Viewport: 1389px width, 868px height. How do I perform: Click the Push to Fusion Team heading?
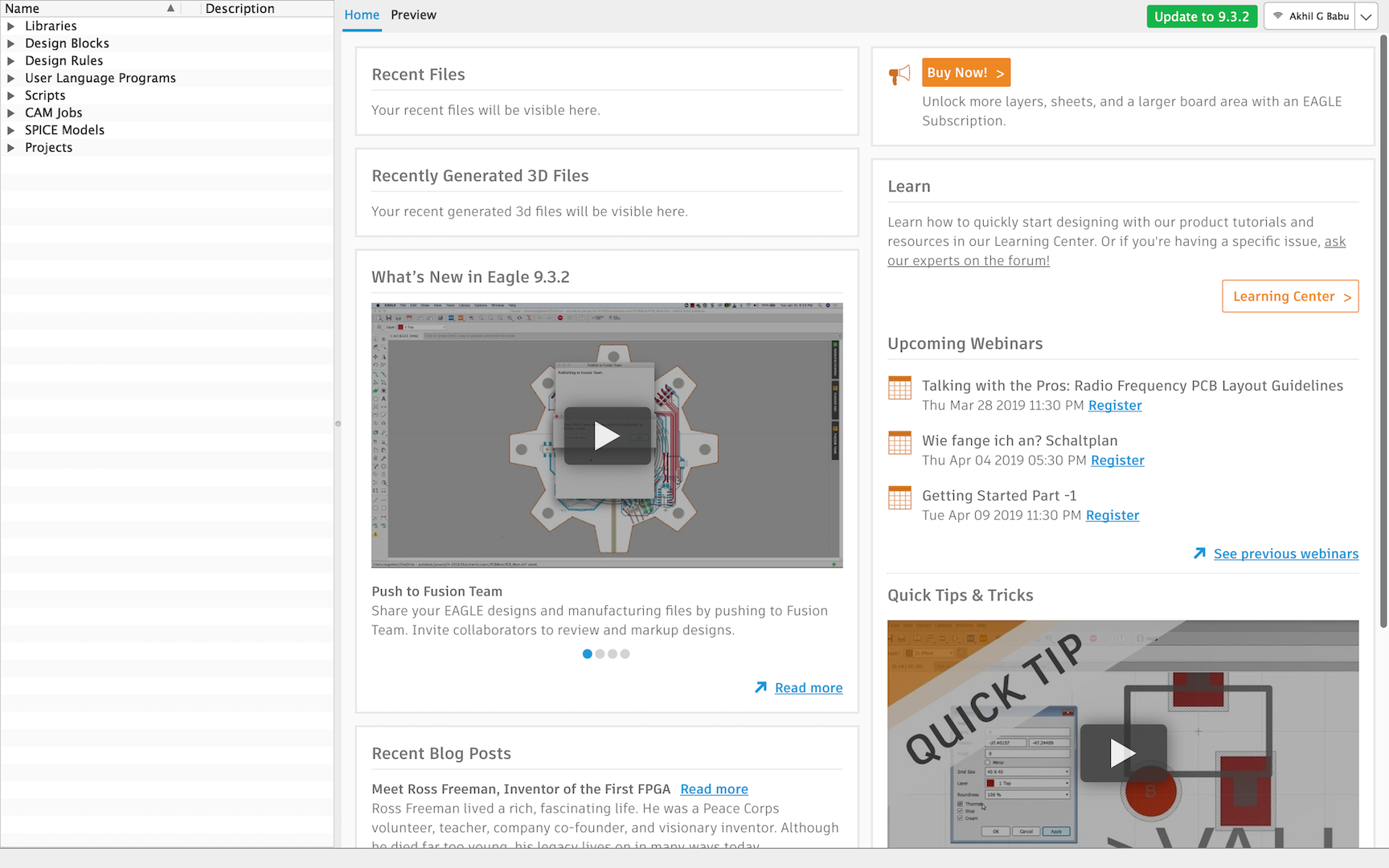[x=436, y=592]
